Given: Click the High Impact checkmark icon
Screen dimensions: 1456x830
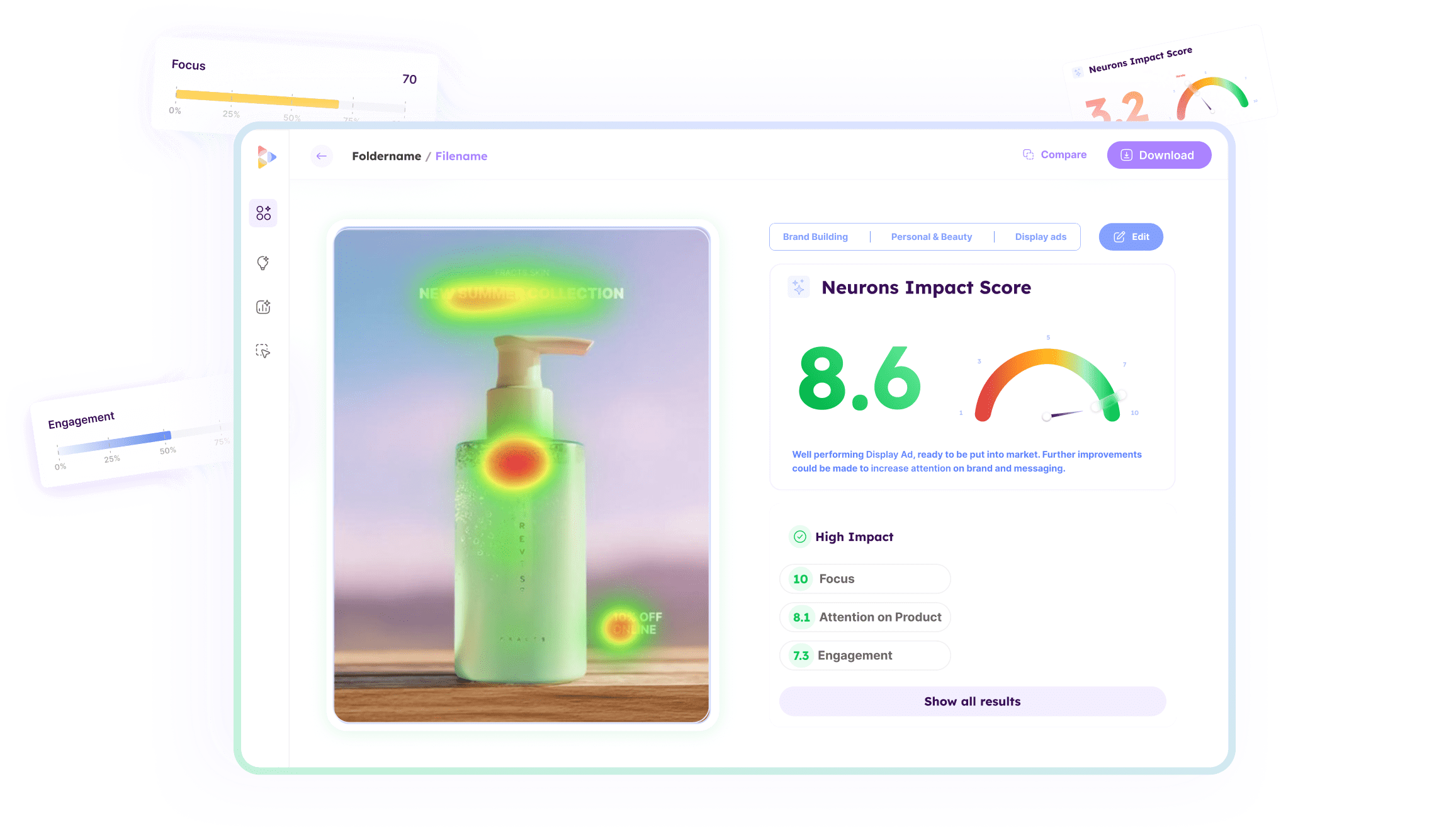Looking at the screenshot, I should 799,537.
